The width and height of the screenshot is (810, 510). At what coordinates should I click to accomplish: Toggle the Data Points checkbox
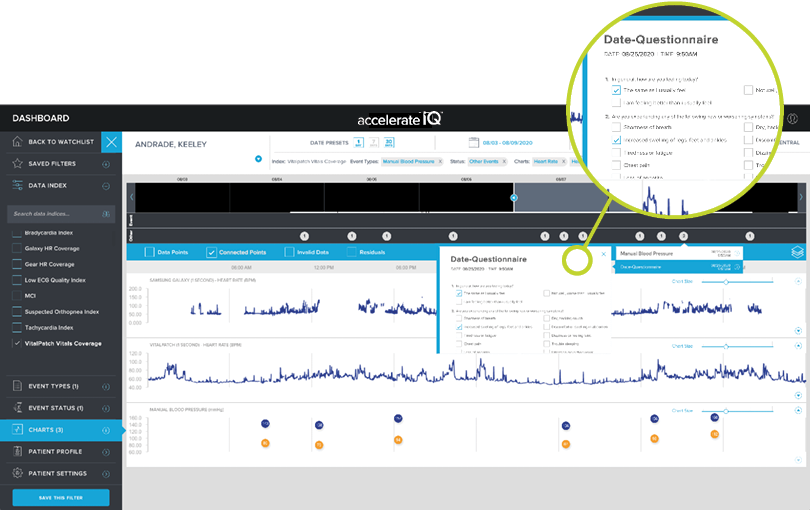149,252
